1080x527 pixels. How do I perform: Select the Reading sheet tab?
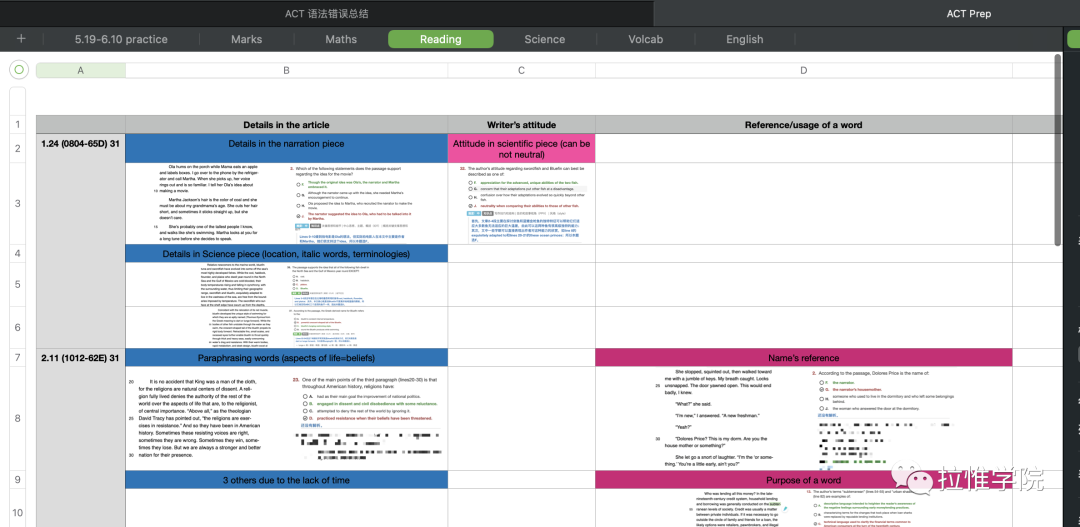click(x=440, y=39)
